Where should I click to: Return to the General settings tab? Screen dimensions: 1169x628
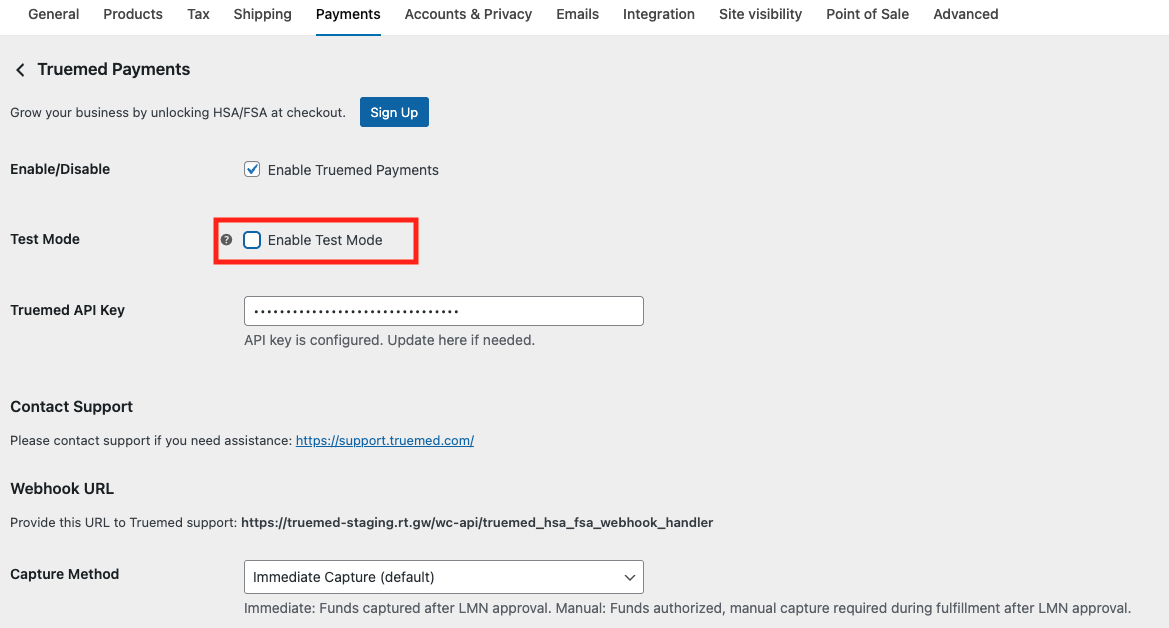pos(53,14)
